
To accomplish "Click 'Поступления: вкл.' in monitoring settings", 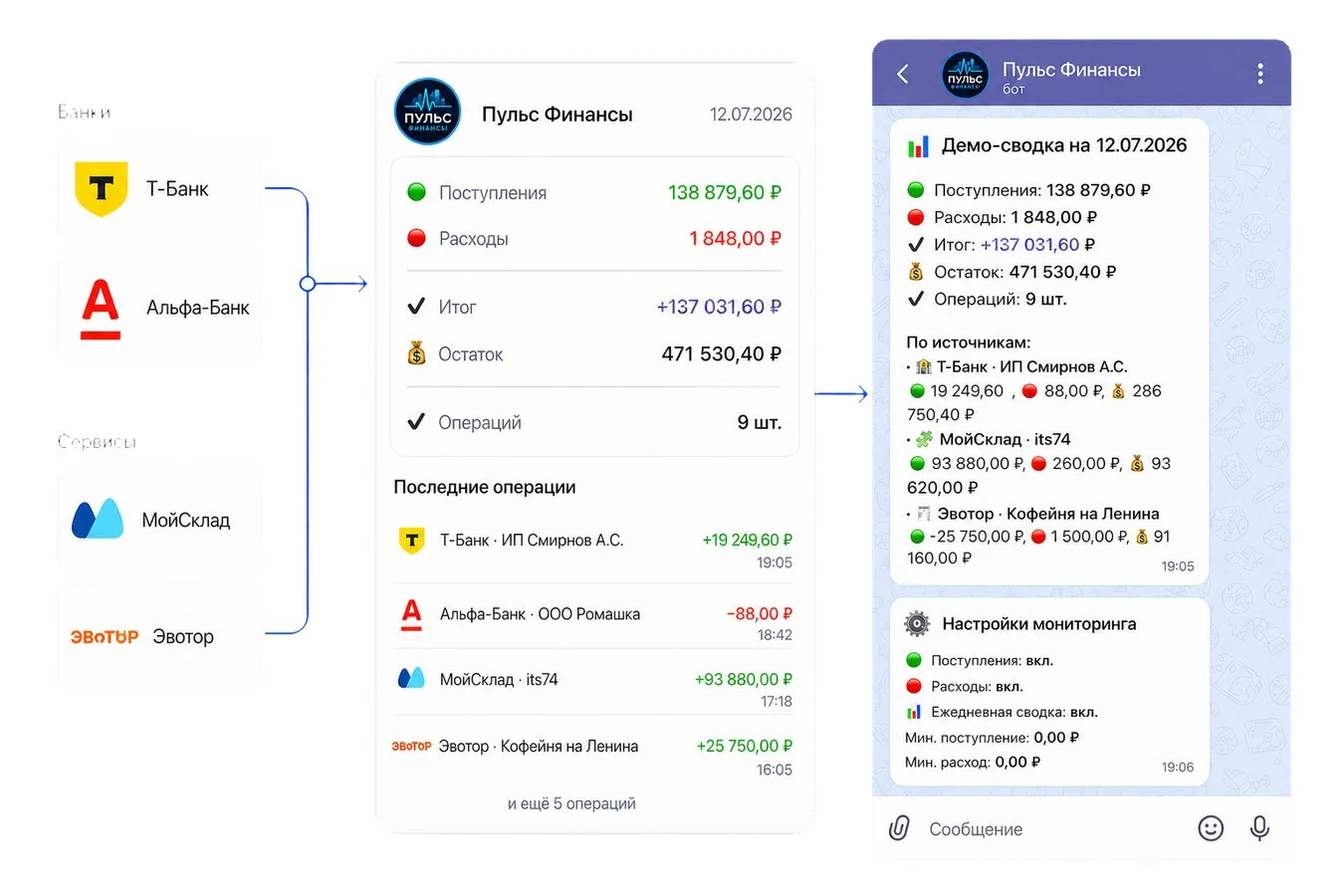I will pos(992,660).
